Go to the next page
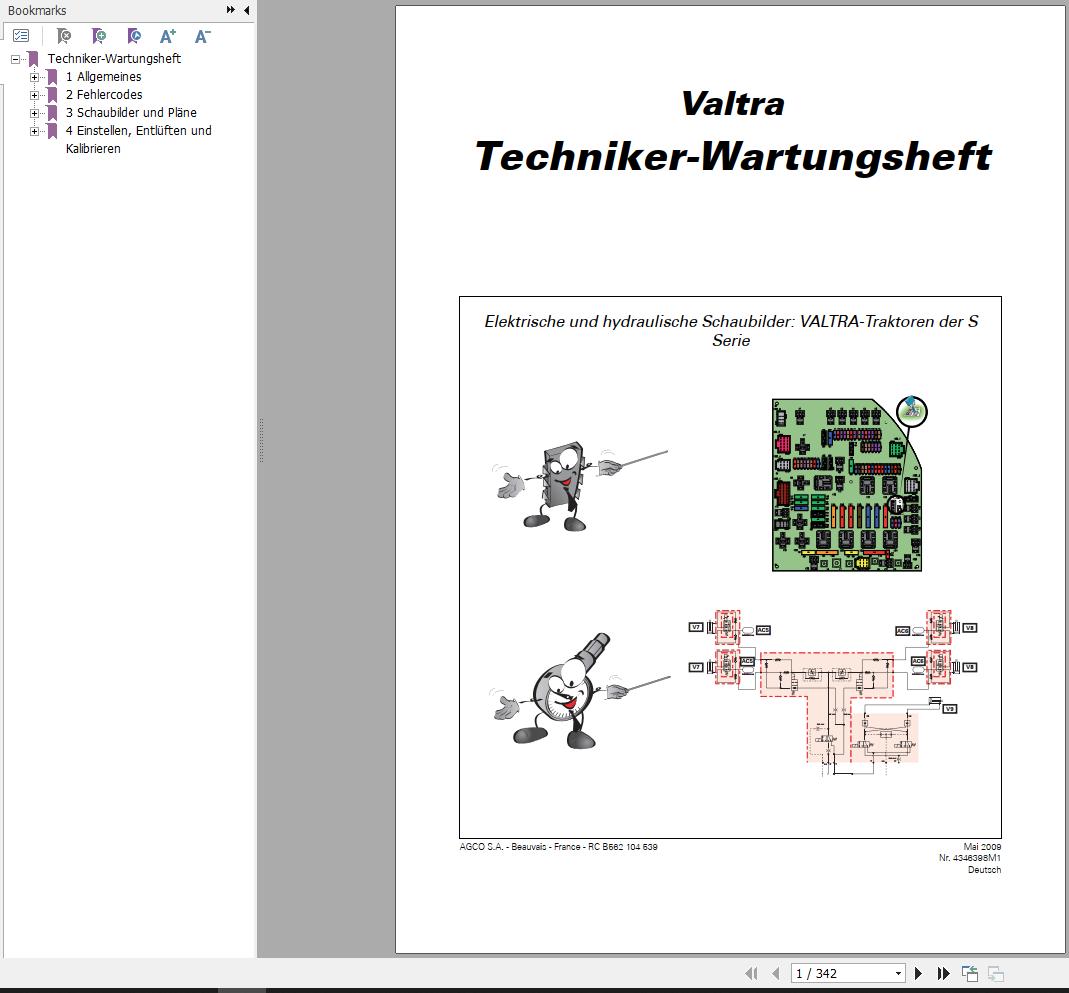This screenshot has height=993, width=1069. pyautogui.click(x=918, y=973)
